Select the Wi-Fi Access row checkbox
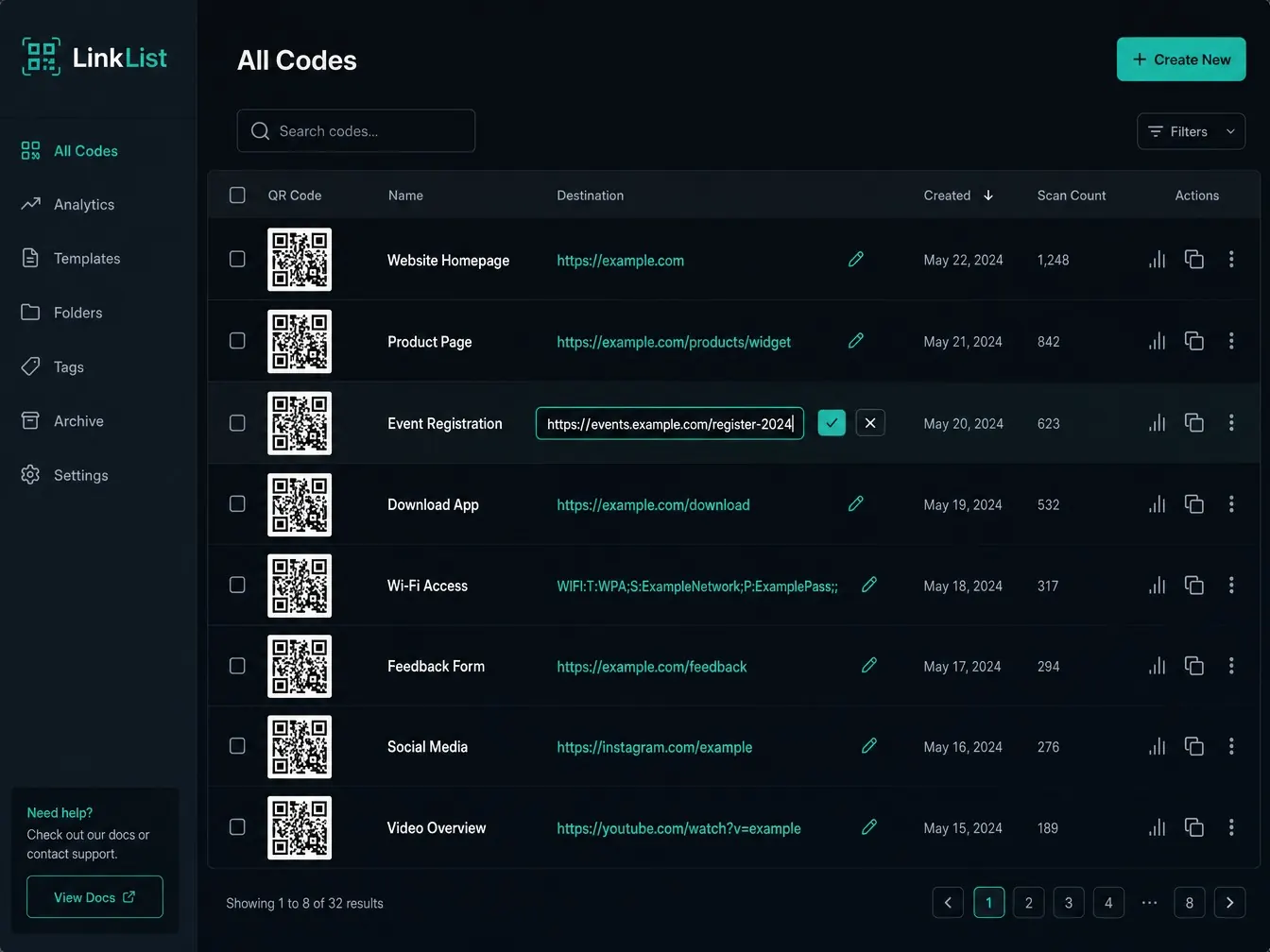Screen dimensions: 1270x952 237,585
